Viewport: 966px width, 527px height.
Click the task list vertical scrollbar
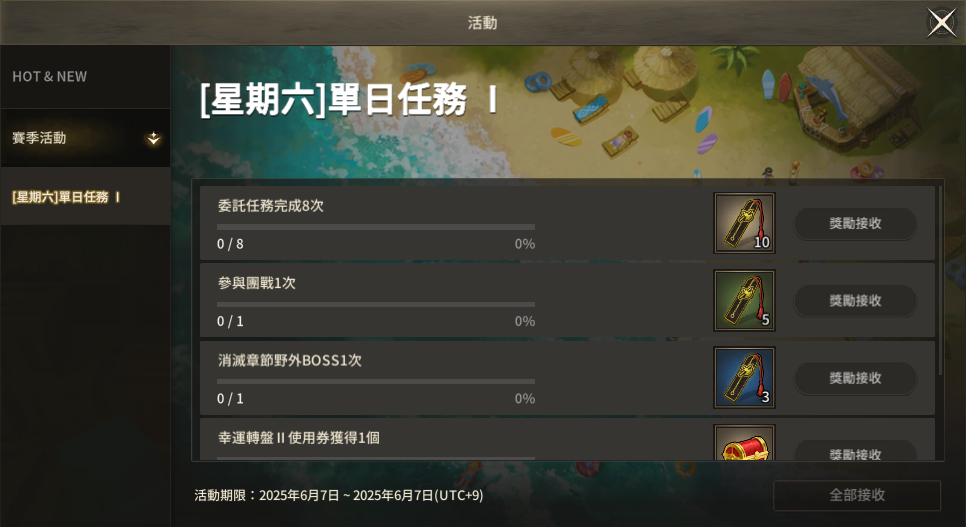tap(940, 280)
